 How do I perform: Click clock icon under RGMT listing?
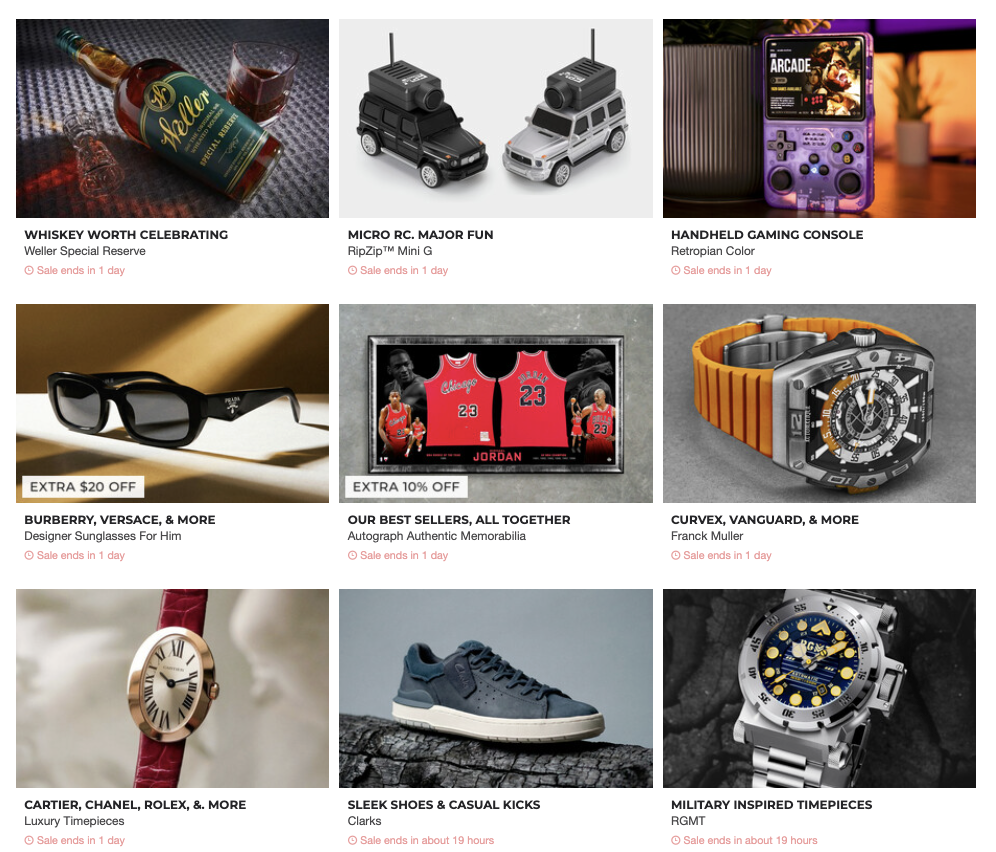point(675,841)
